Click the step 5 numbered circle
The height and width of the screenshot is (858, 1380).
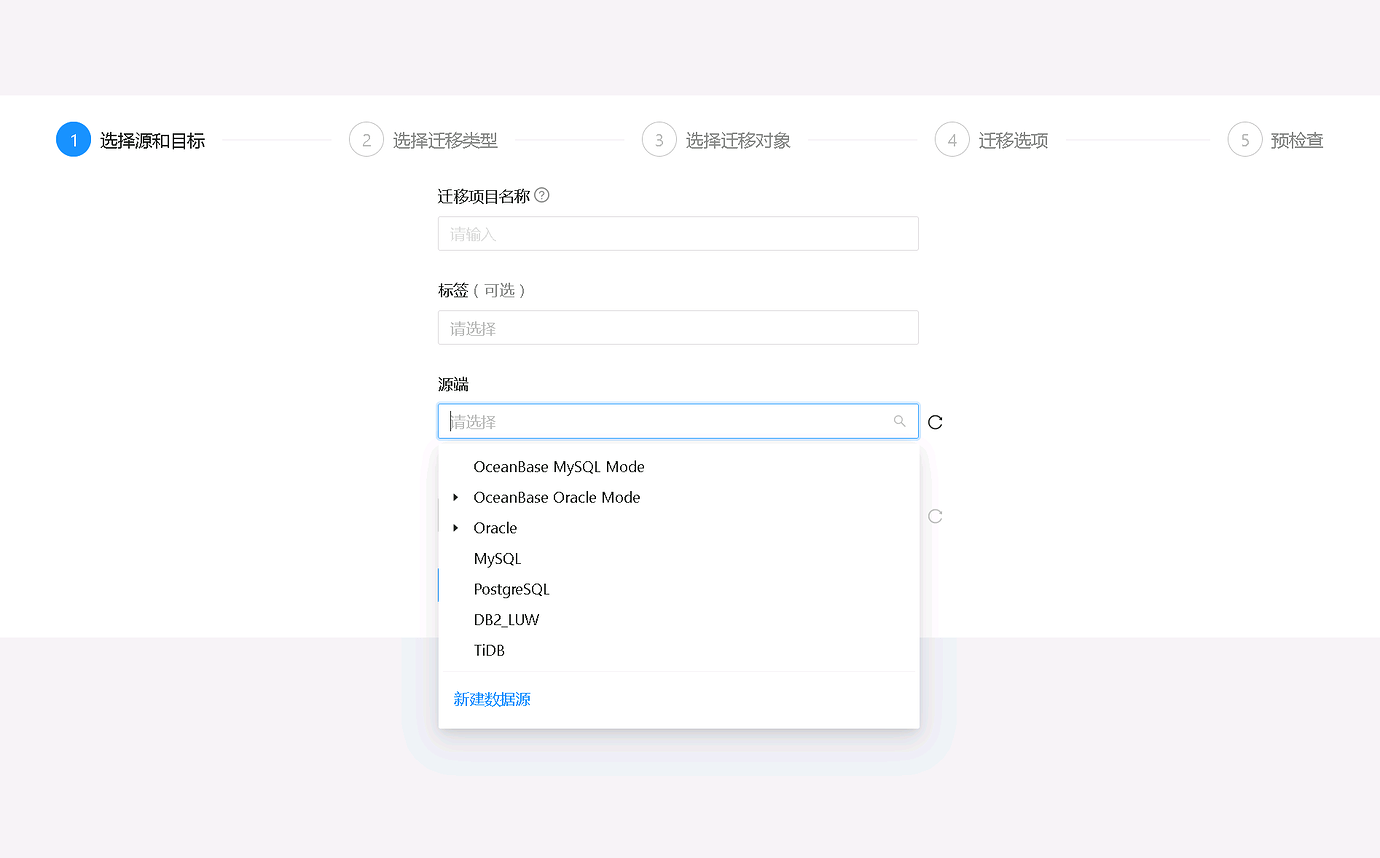(1243, 139)
